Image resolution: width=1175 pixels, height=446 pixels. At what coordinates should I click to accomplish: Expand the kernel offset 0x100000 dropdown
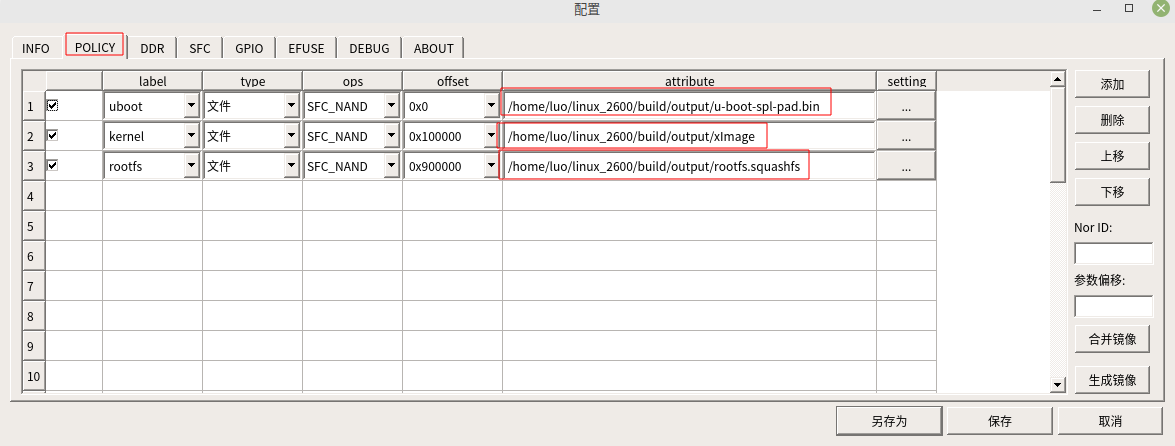[x=491, y=136]
